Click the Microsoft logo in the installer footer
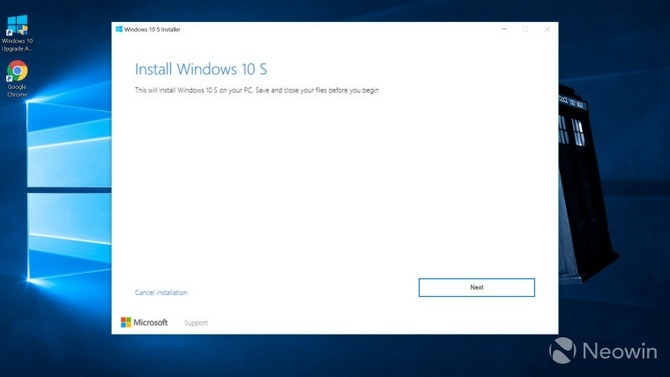 (x=144, y=322)
